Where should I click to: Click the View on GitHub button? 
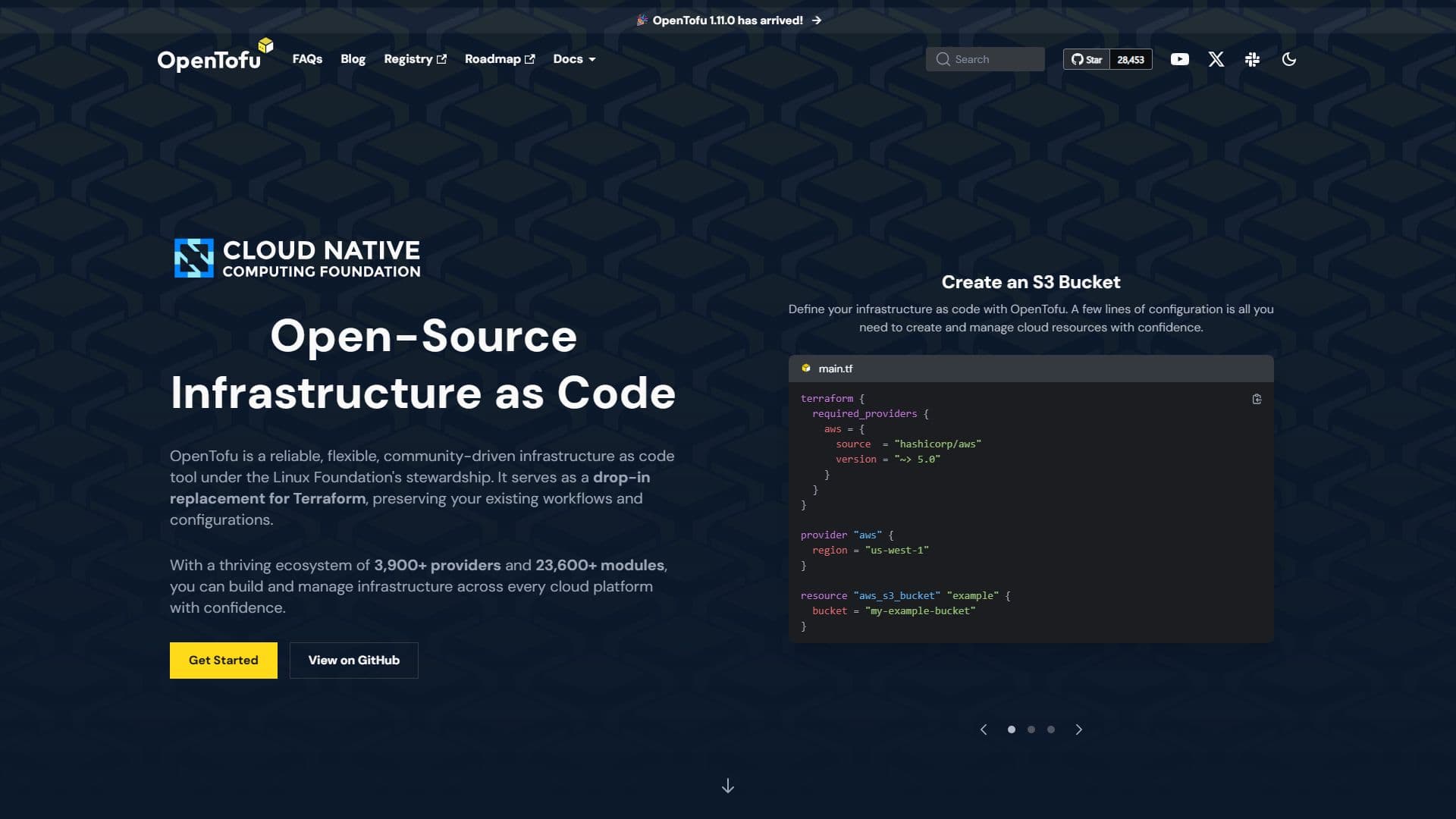pos(353,661)
